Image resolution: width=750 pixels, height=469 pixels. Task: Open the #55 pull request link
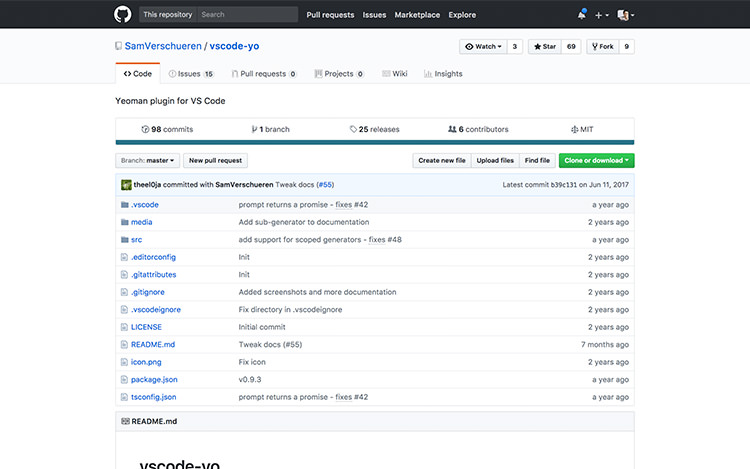click(x=325, y=185)
